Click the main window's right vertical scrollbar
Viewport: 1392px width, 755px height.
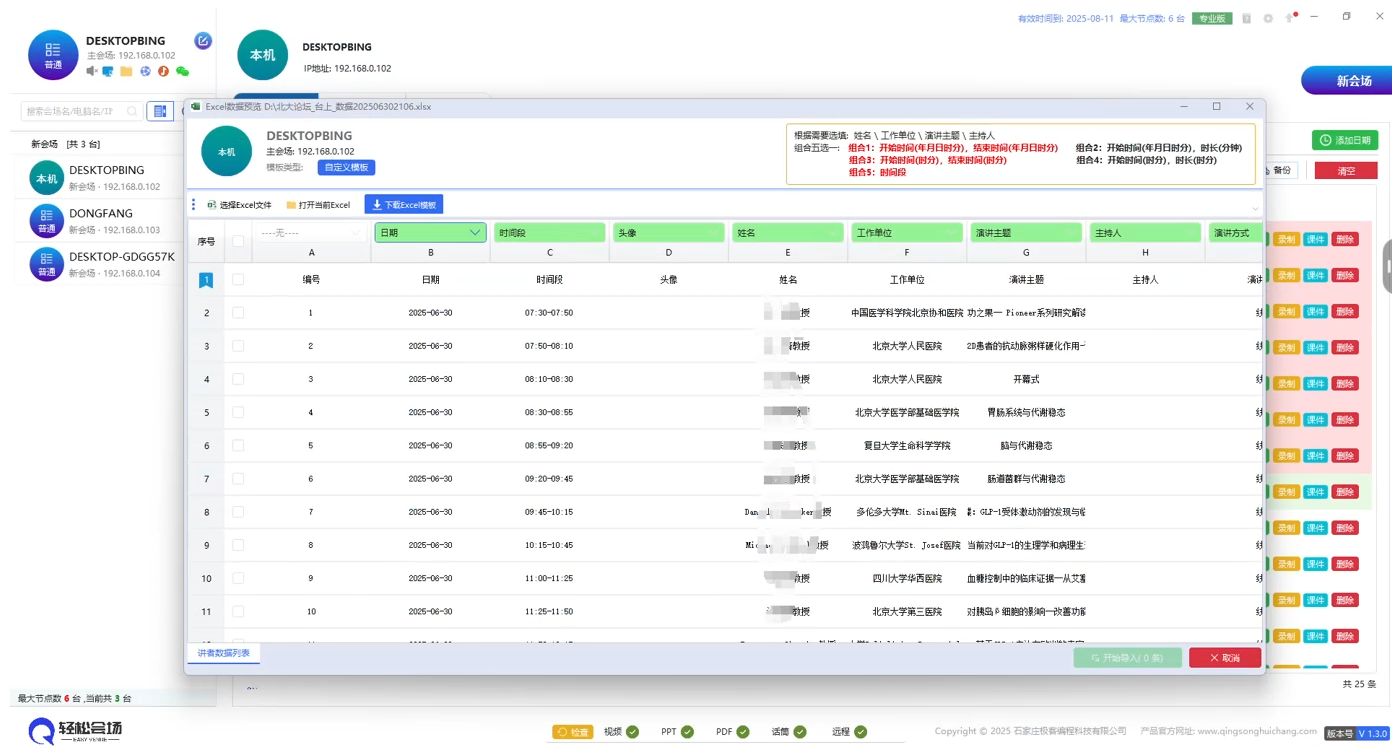pyautogui.click(x=1387, y=265)
